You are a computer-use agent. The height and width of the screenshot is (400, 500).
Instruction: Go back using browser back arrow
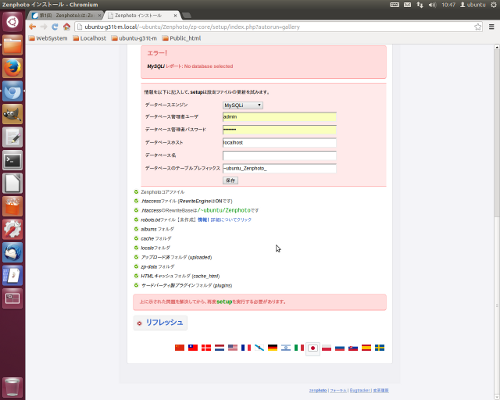pyautogui.click(x=32, y=27)
